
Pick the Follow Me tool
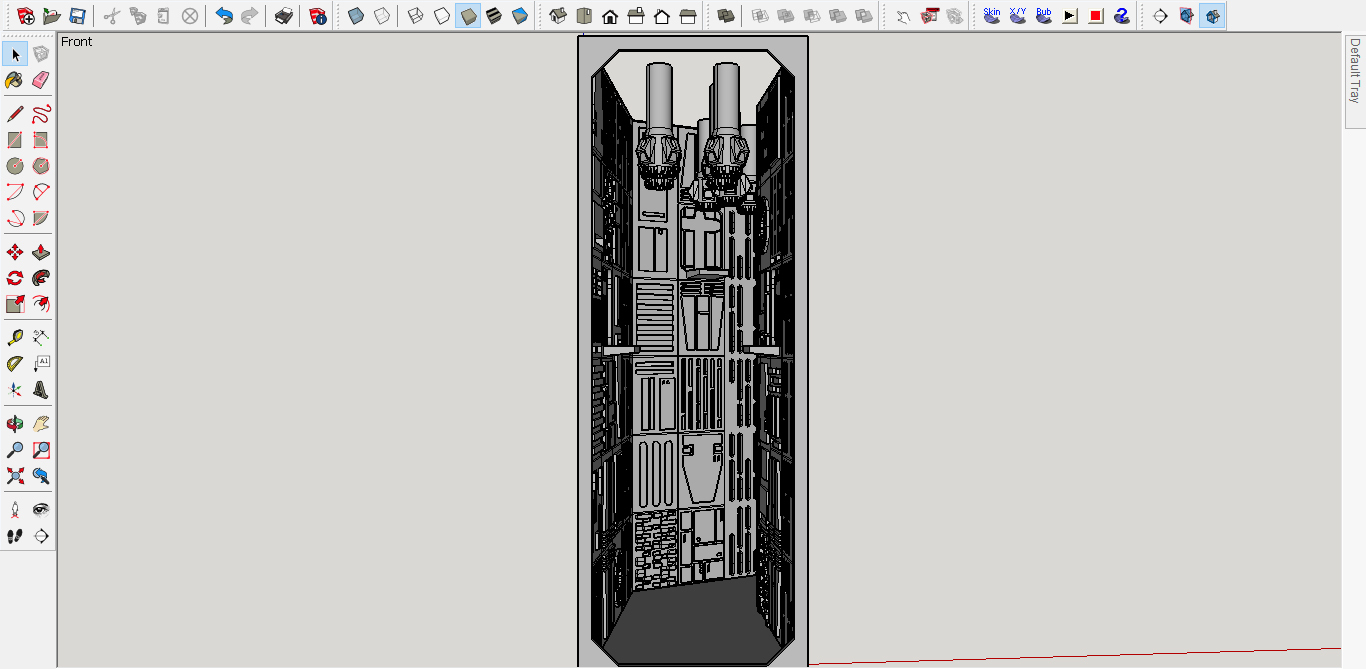pos(41,278)
